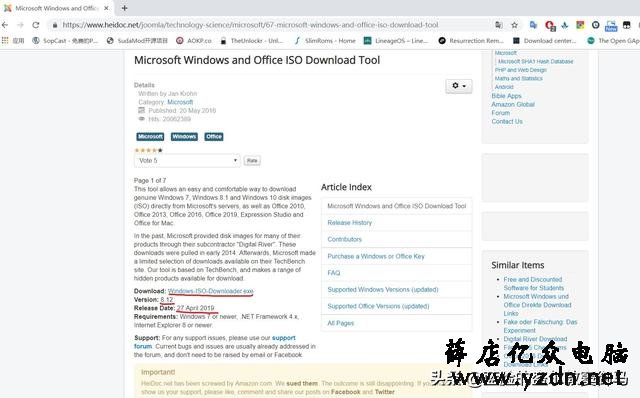Open the article gear options dropdown
Viewport: 640px width, 398px height.
[459, 86]
